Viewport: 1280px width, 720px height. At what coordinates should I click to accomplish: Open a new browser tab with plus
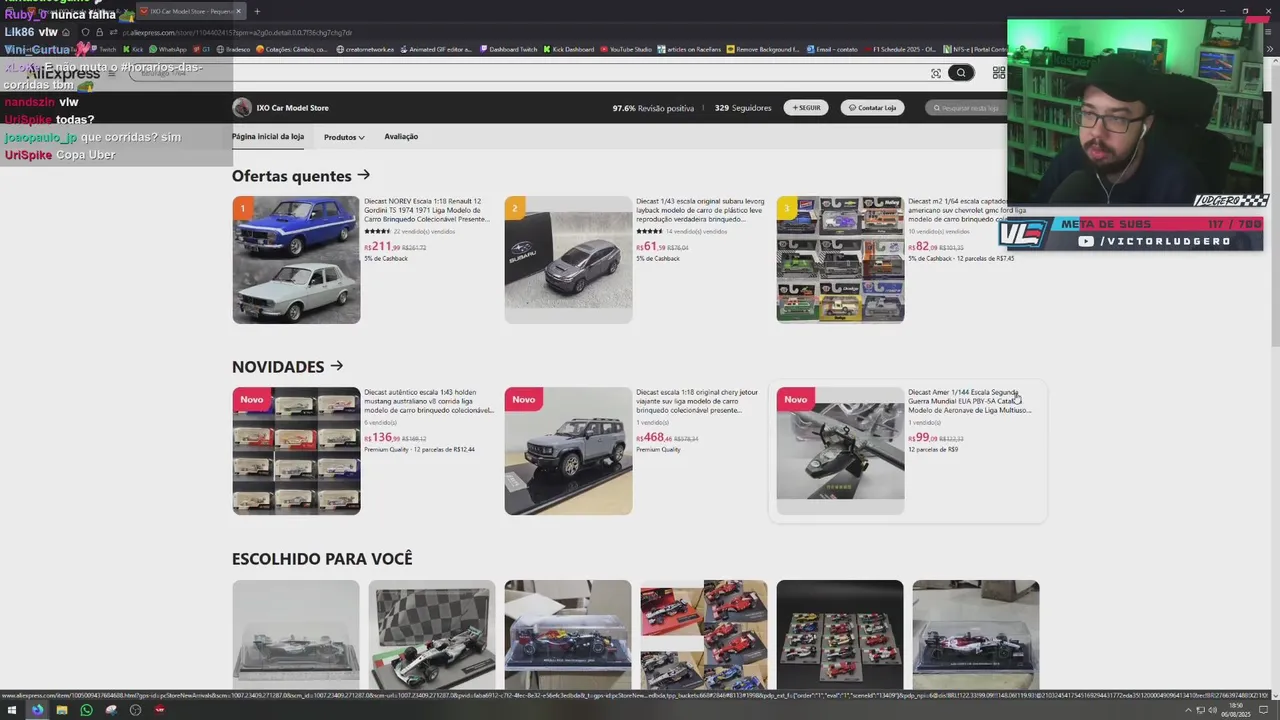tap(257, 11)
